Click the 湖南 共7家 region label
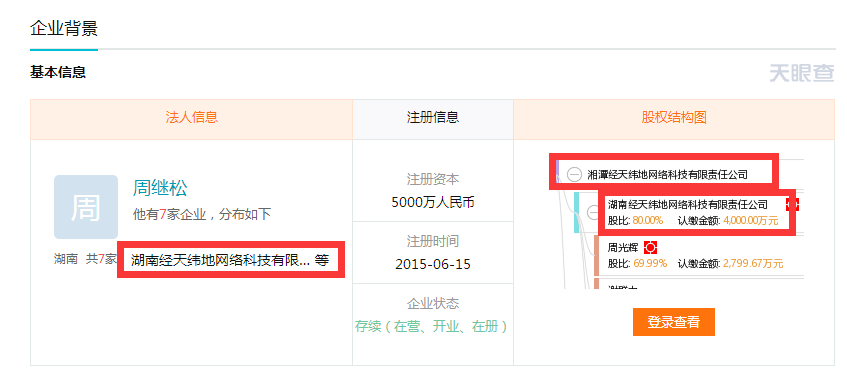This screenshot has height=368, width=847. click(85, 259)
